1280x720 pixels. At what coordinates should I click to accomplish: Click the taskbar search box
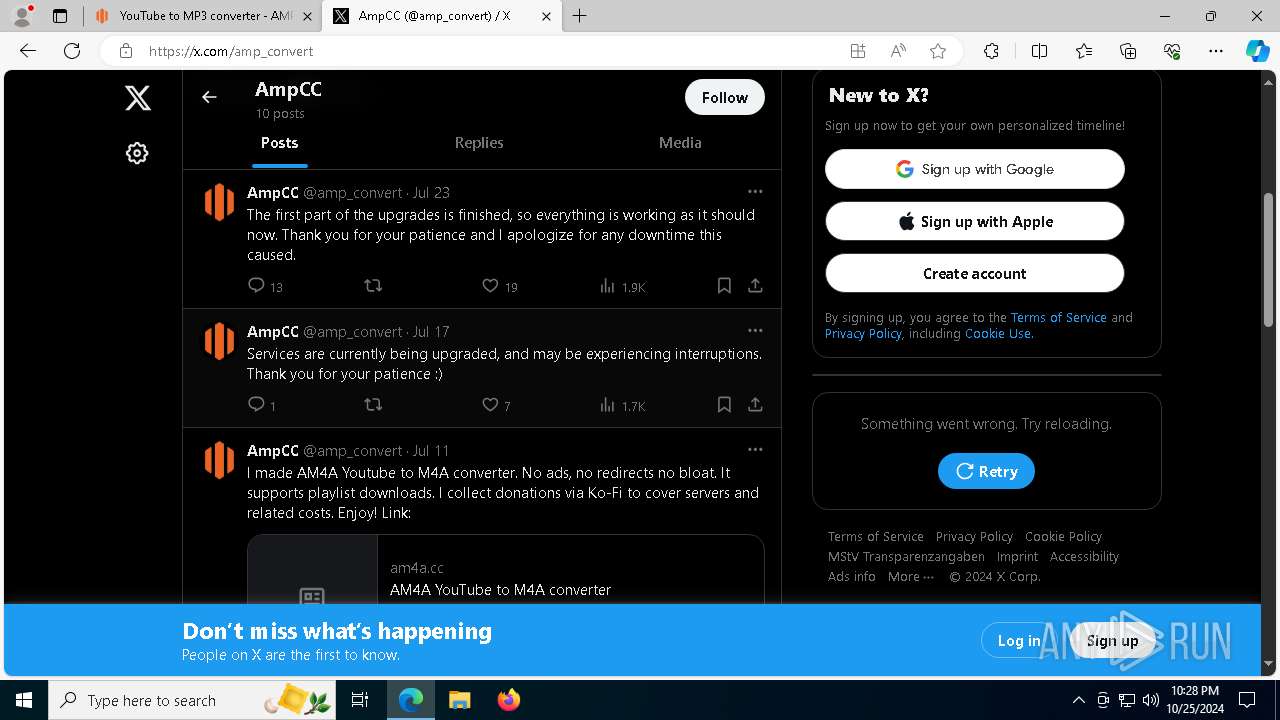coord(192,700)
